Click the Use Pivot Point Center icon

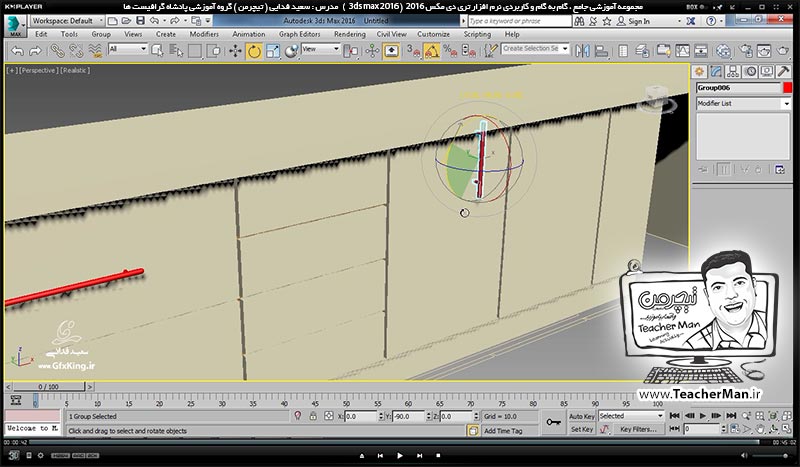pos(351,51)
